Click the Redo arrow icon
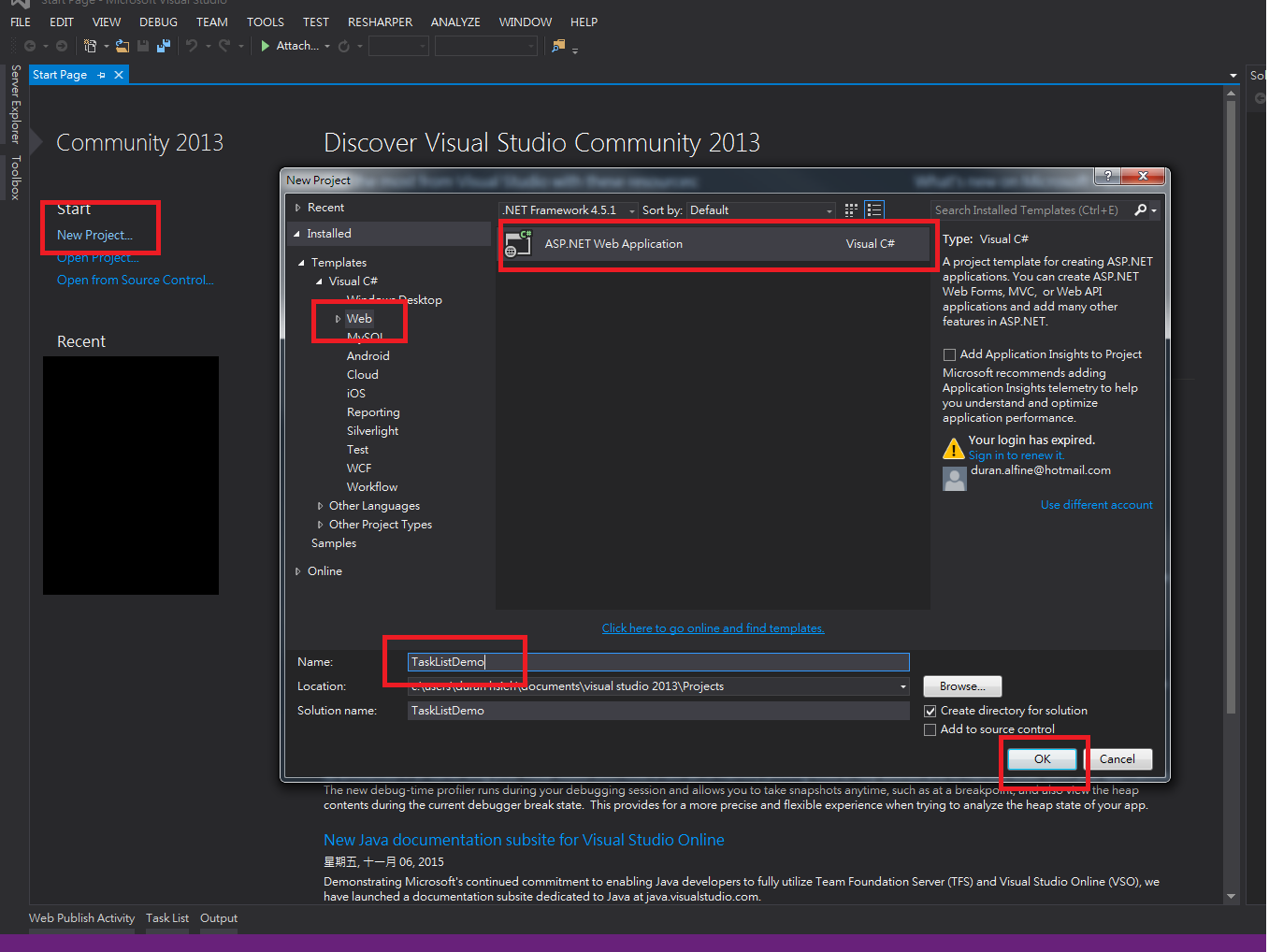Screen dimensions: 1269x952 (224, 46)
